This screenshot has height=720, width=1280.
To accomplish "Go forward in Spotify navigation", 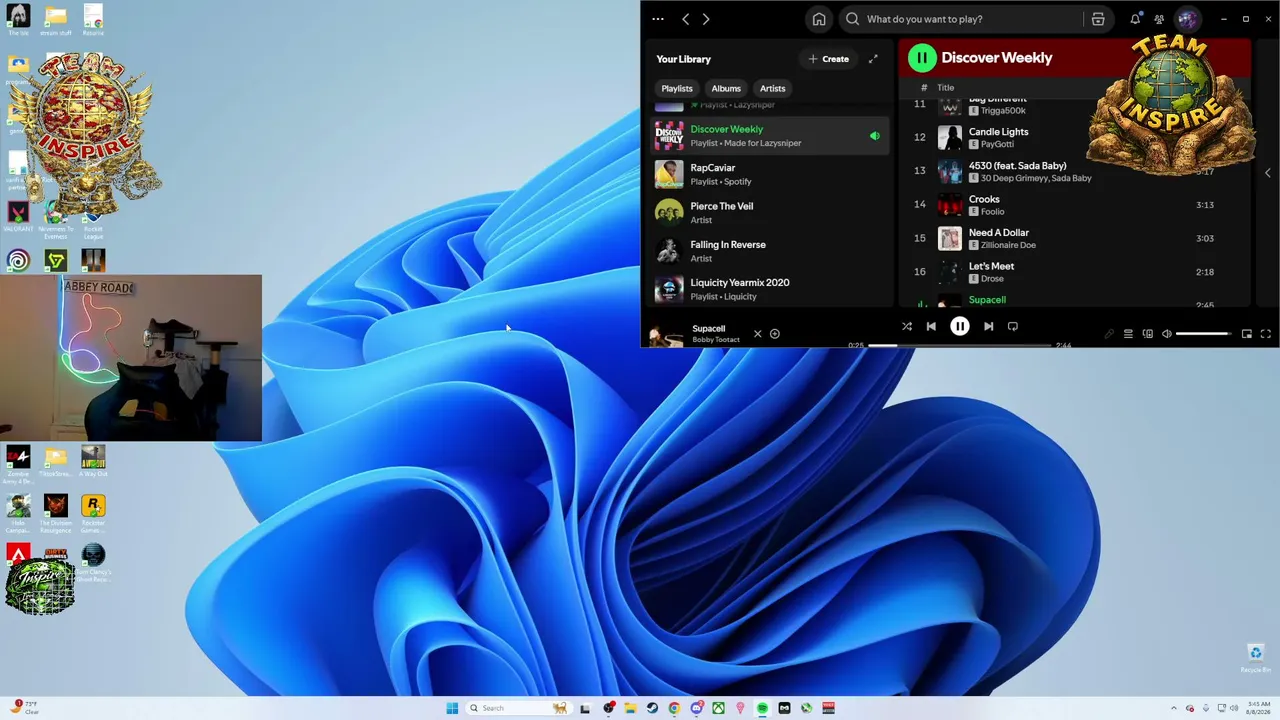I will [x=706, y=19].
